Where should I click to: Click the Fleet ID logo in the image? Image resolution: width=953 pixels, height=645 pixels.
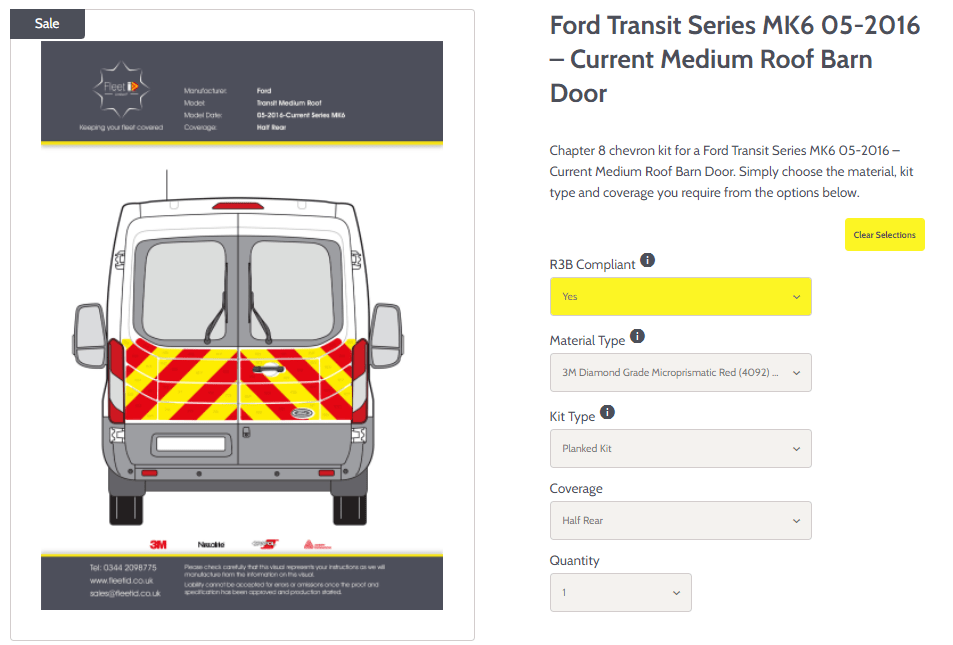coord(121,89)
